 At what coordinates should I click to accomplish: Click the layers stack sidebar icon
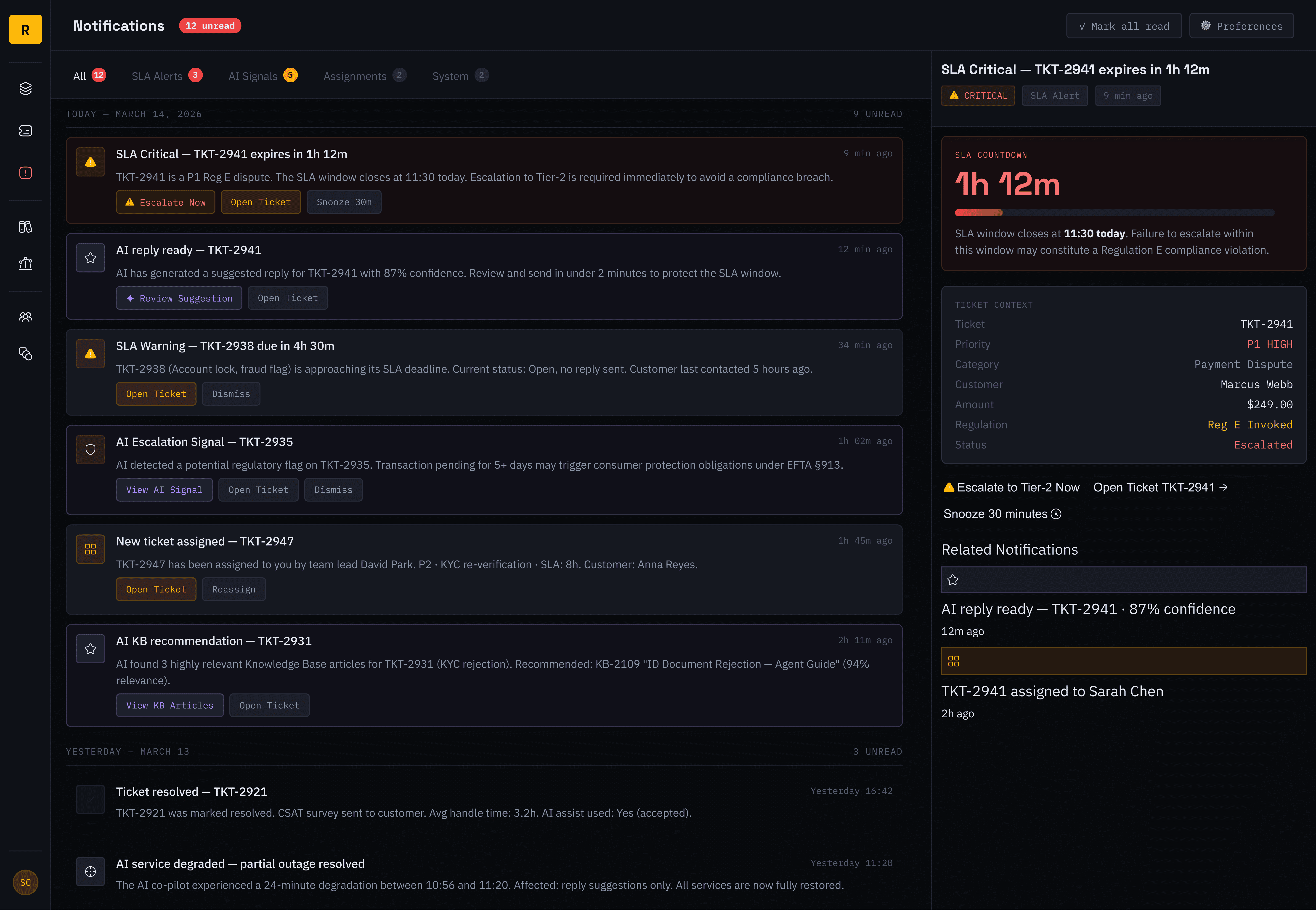(26, 88)
